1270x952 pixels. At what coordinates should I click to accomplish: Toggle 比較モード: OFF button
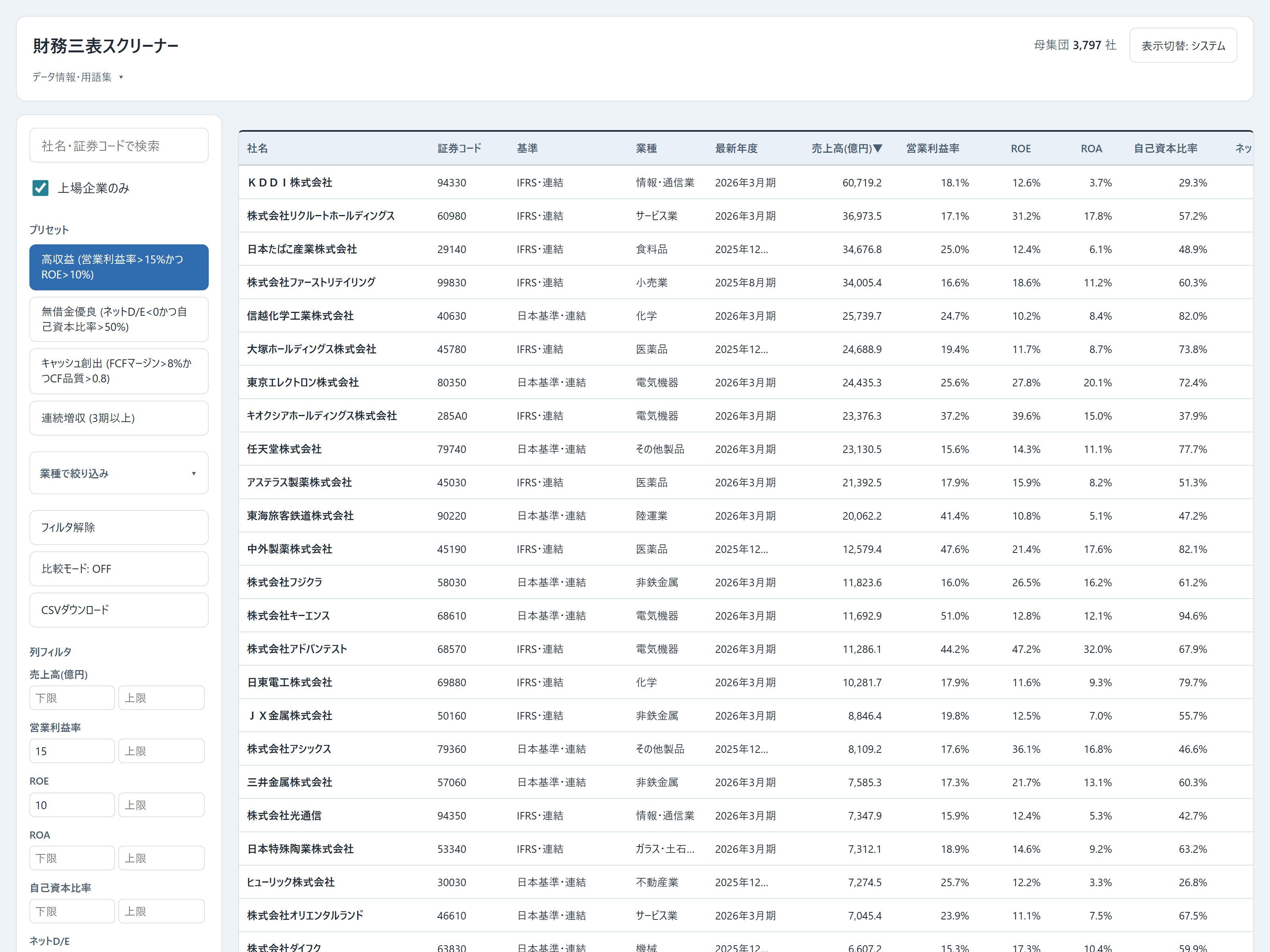pyautogui.click(x=119, y=569)
